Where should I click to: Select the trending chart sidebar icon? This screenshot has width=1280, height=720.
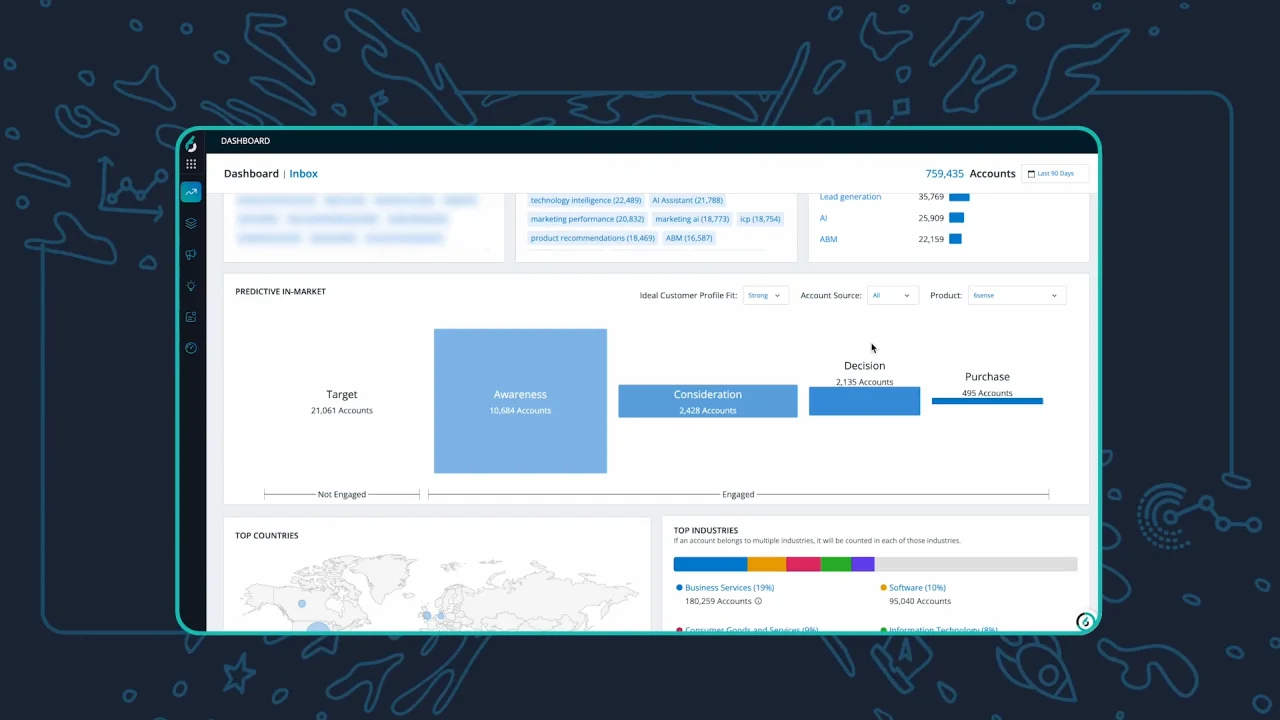[x=191, y=192]
